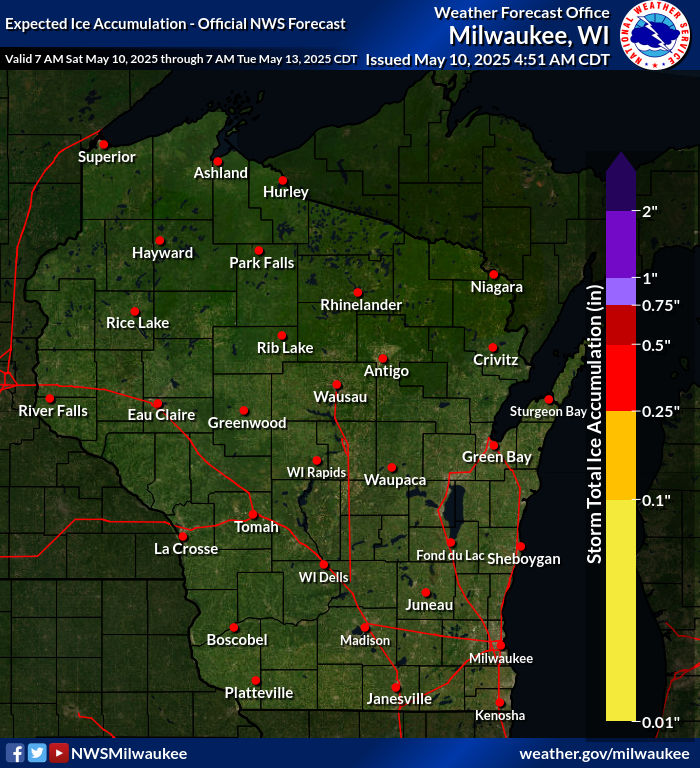Click the red dot marking Superior
The image size is (700, 768).
pos(103,144)
